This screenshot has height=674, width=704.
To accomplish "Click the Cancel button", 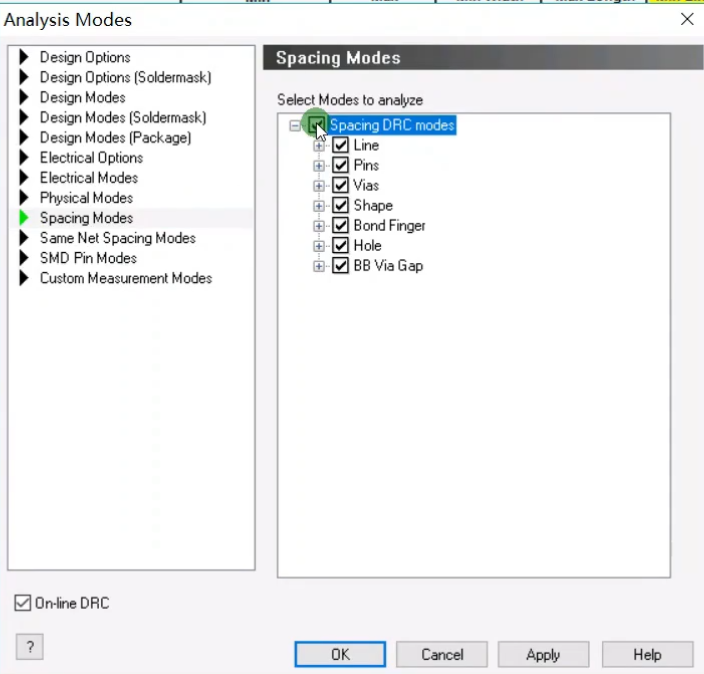I will (x=442, y=654).
